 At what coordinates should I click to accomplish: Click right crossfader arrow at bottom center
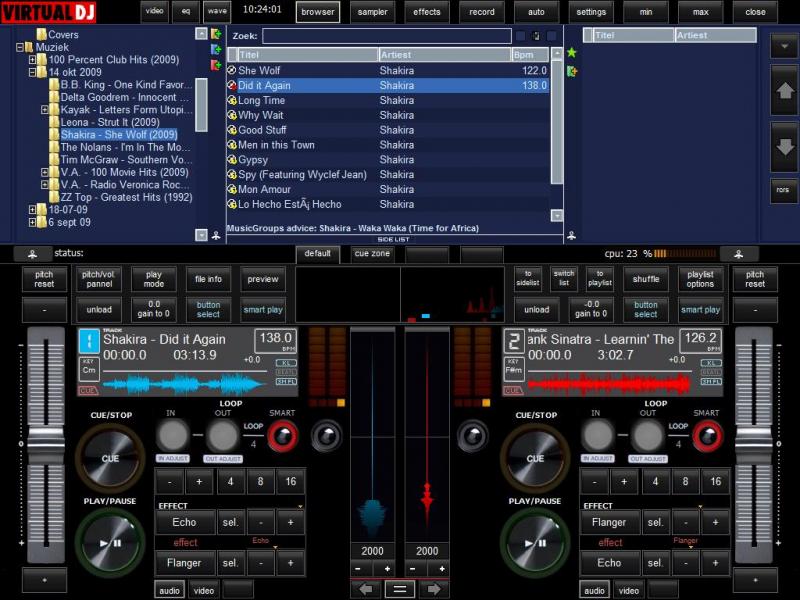point(434,589)
